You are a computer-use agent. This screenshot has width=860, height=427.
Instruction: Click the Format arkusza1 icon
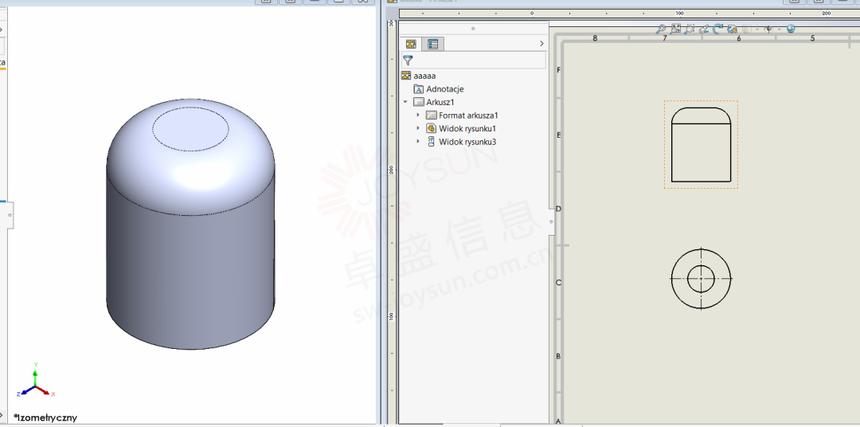pos(431,115)
